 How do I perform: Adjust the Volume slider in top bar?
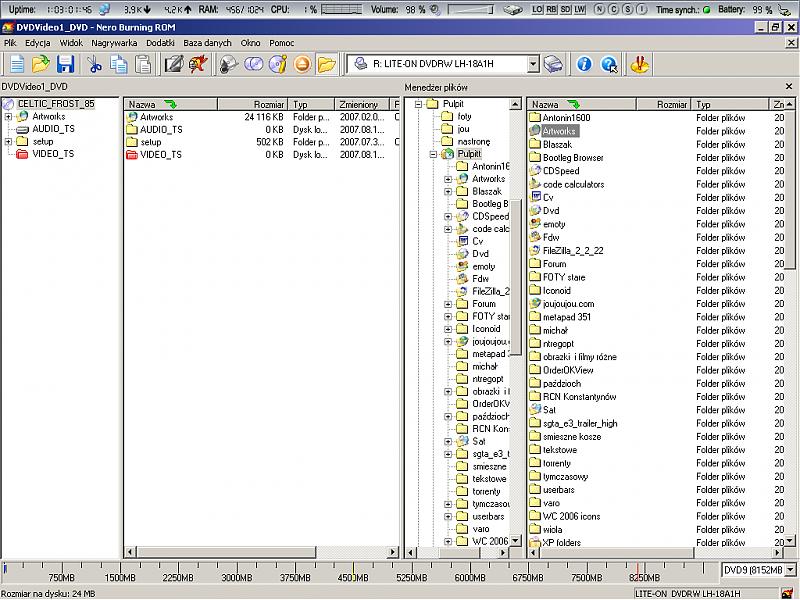point(470,10)
